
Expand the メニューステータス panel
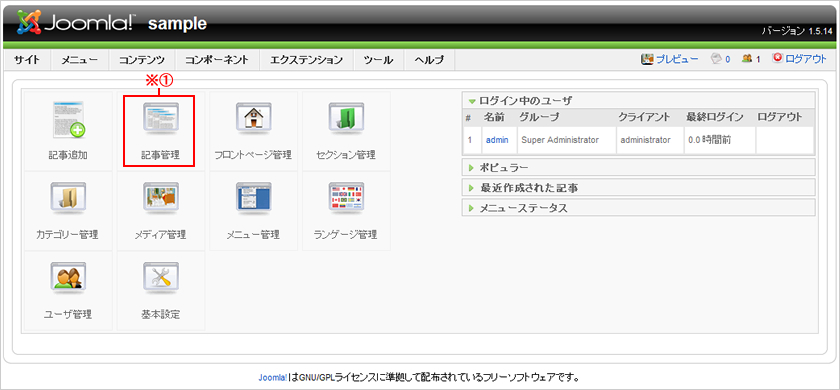[639, 208]
